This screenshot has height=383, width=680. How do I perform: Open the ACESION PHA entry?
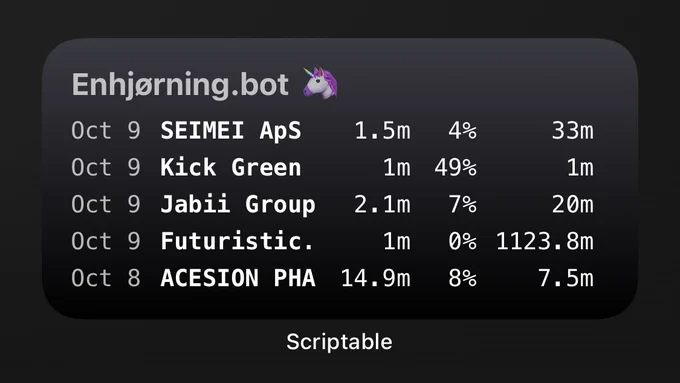(238, 278)
